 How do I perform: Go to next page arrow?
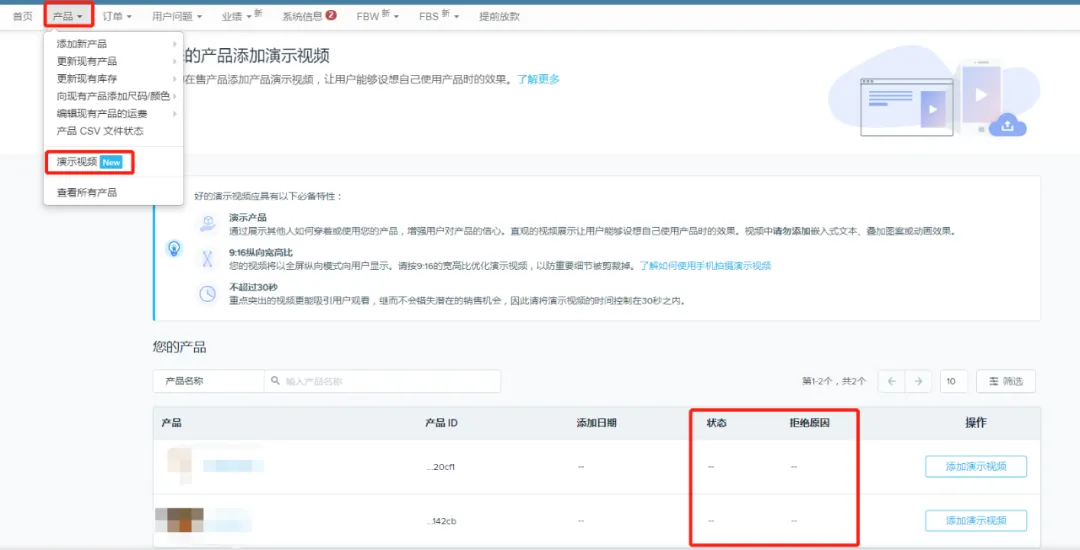click(918, 381)
